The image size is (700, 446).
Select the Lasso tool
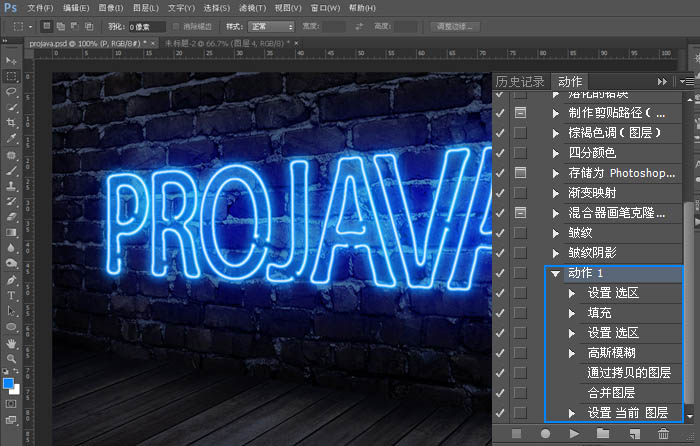coord(12,91)
